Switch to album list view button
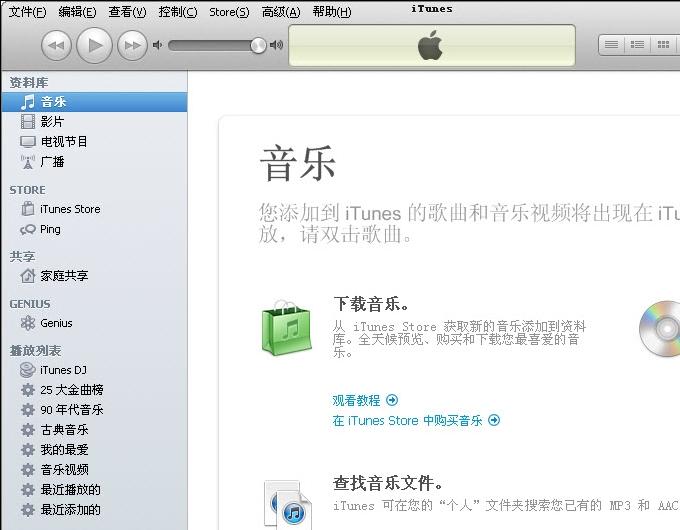The width and height of the screenshot is (680, 530). tap(637, 45)
